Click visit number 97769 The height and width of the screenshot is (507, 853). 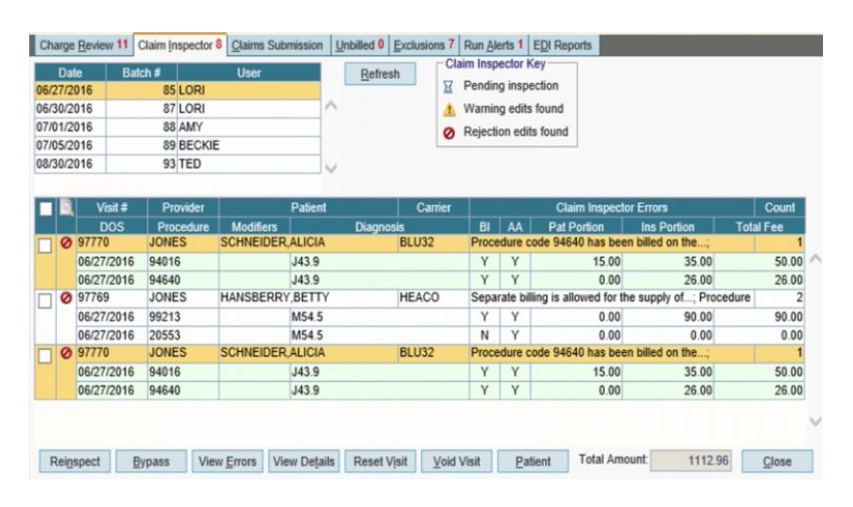(x=112, y=298)
